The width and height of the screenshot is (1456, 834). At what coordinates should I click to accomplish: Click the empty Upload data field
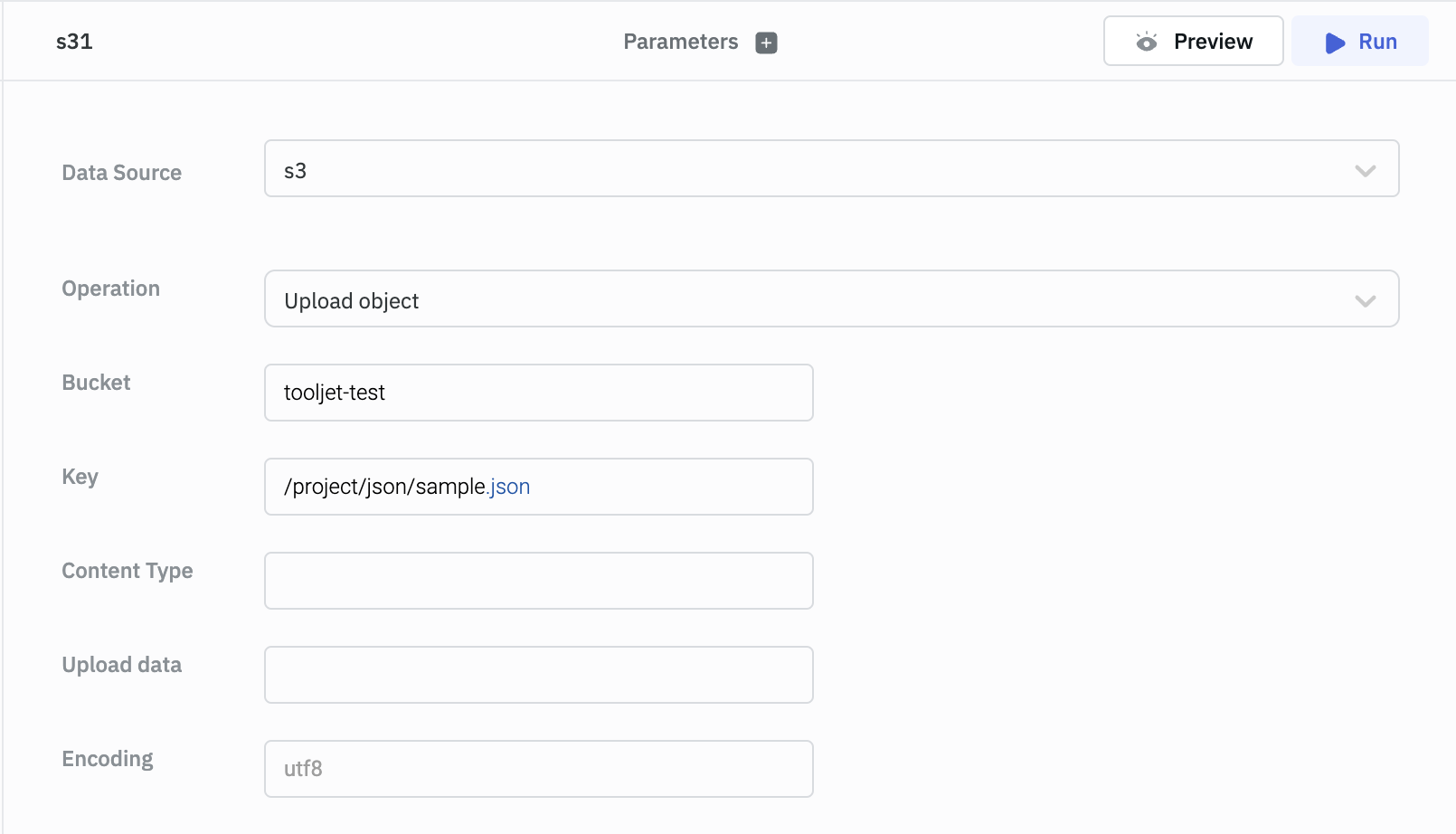click(538, 675)
